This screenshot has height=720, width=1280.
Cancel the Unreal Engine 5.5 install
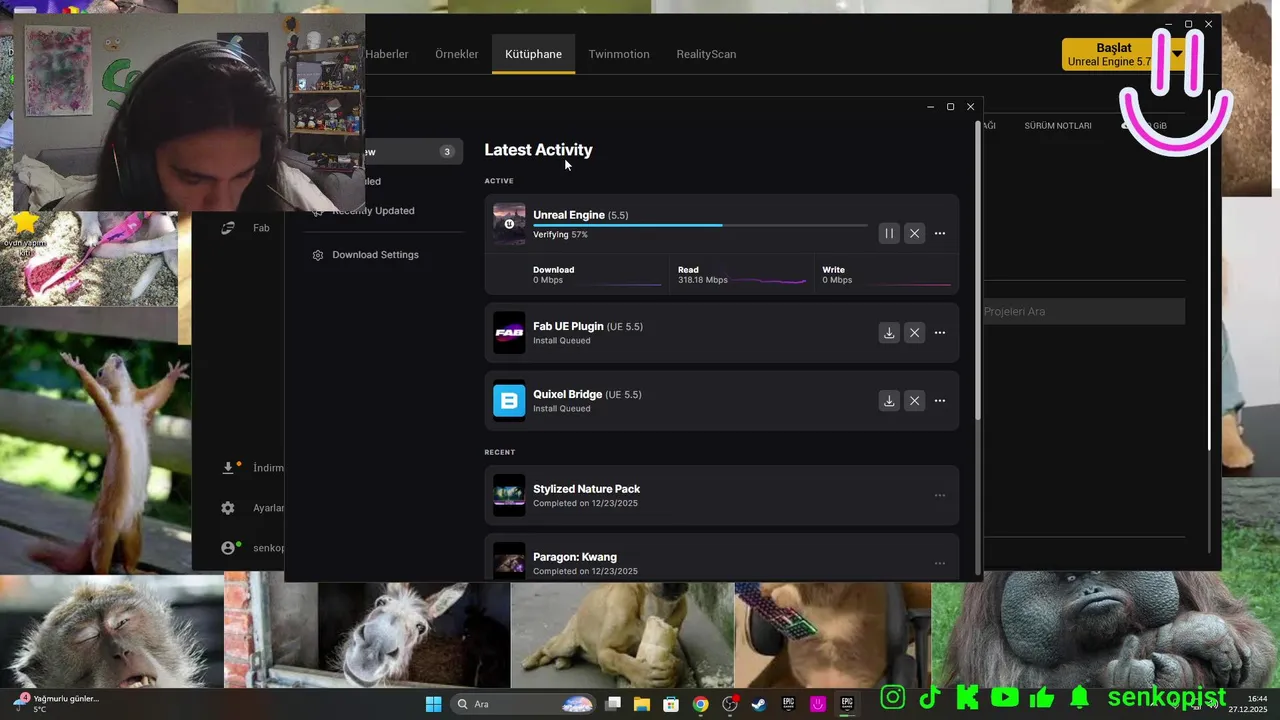coord(914,233)
